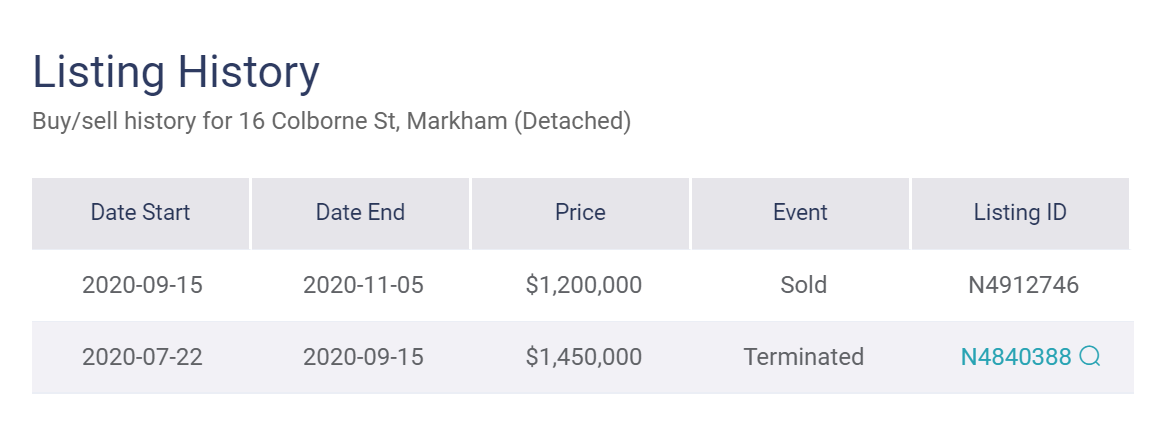This screenshot has width=1153, height=445.
Task: Select listing ID N4912746 text
Action: (1024, 285)
